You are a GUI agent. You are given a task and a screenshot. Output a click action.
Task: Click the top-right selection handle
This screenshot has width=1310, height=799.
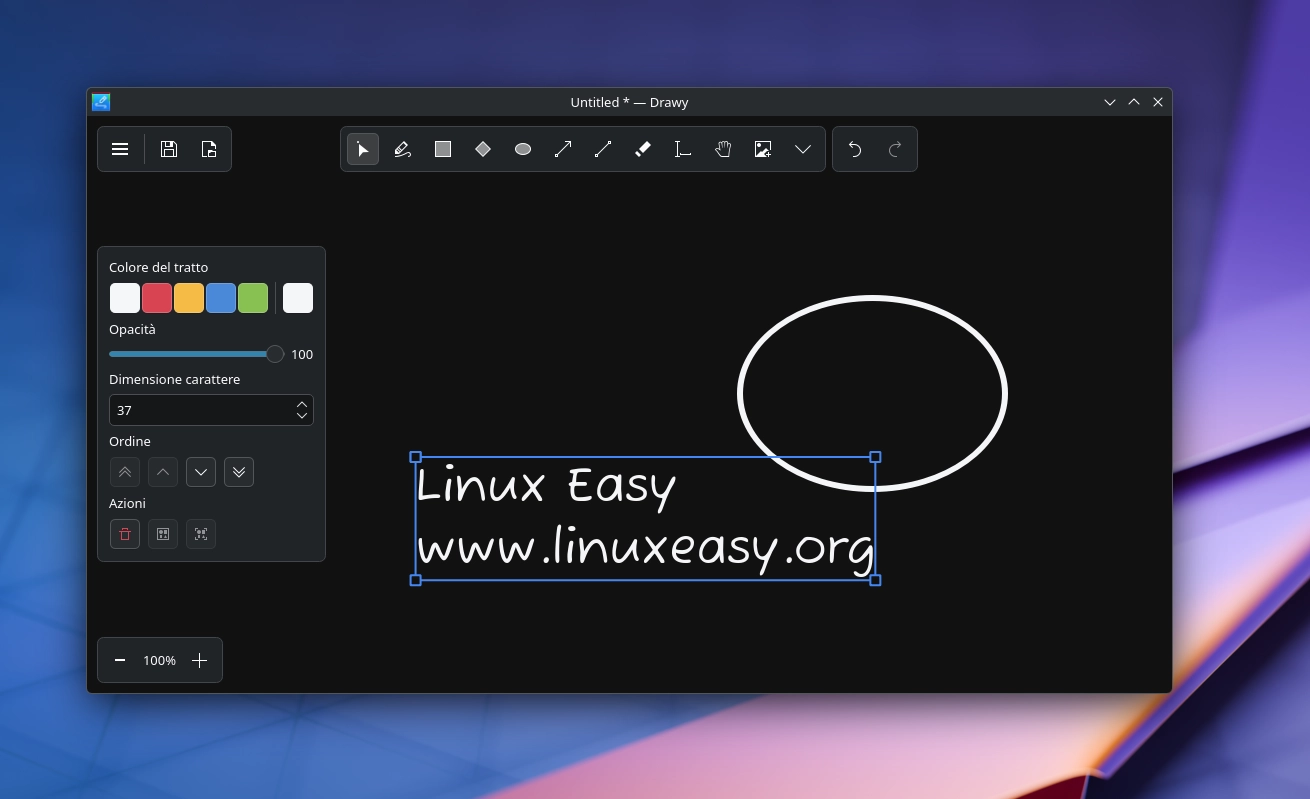coord(875,457)
